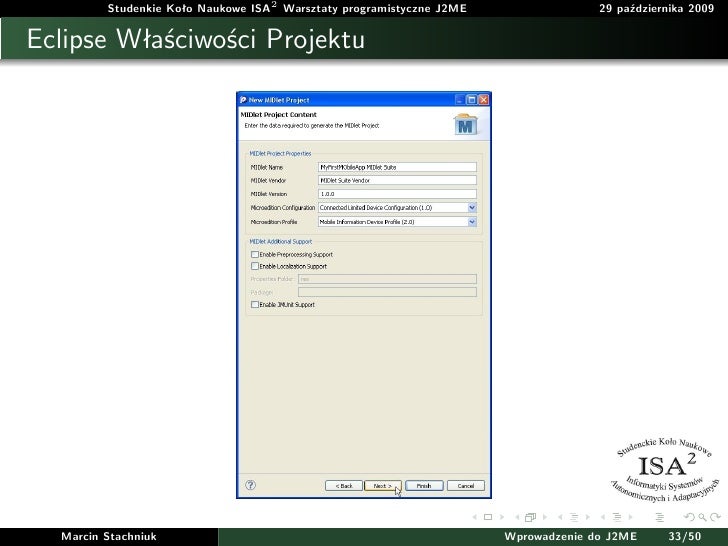The height and width of the screenshot is (546, 728).
Task: Click the 'MIDlet Project Properties' group label
Action: (280, 154)
